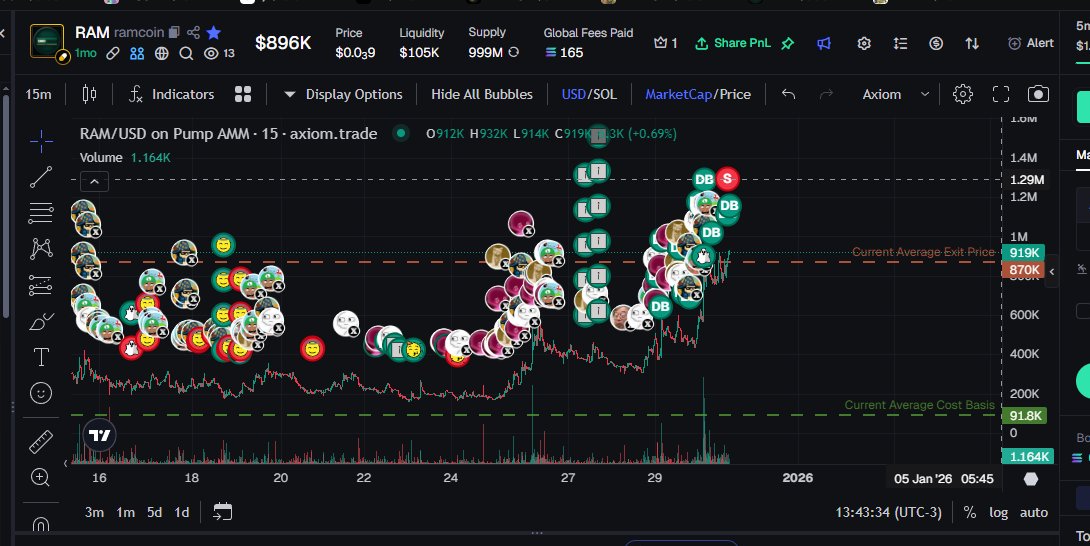Viewport: 1090px width, 546px height.
Task: Click the $896K market cap value
Action: tap(283, 43)
